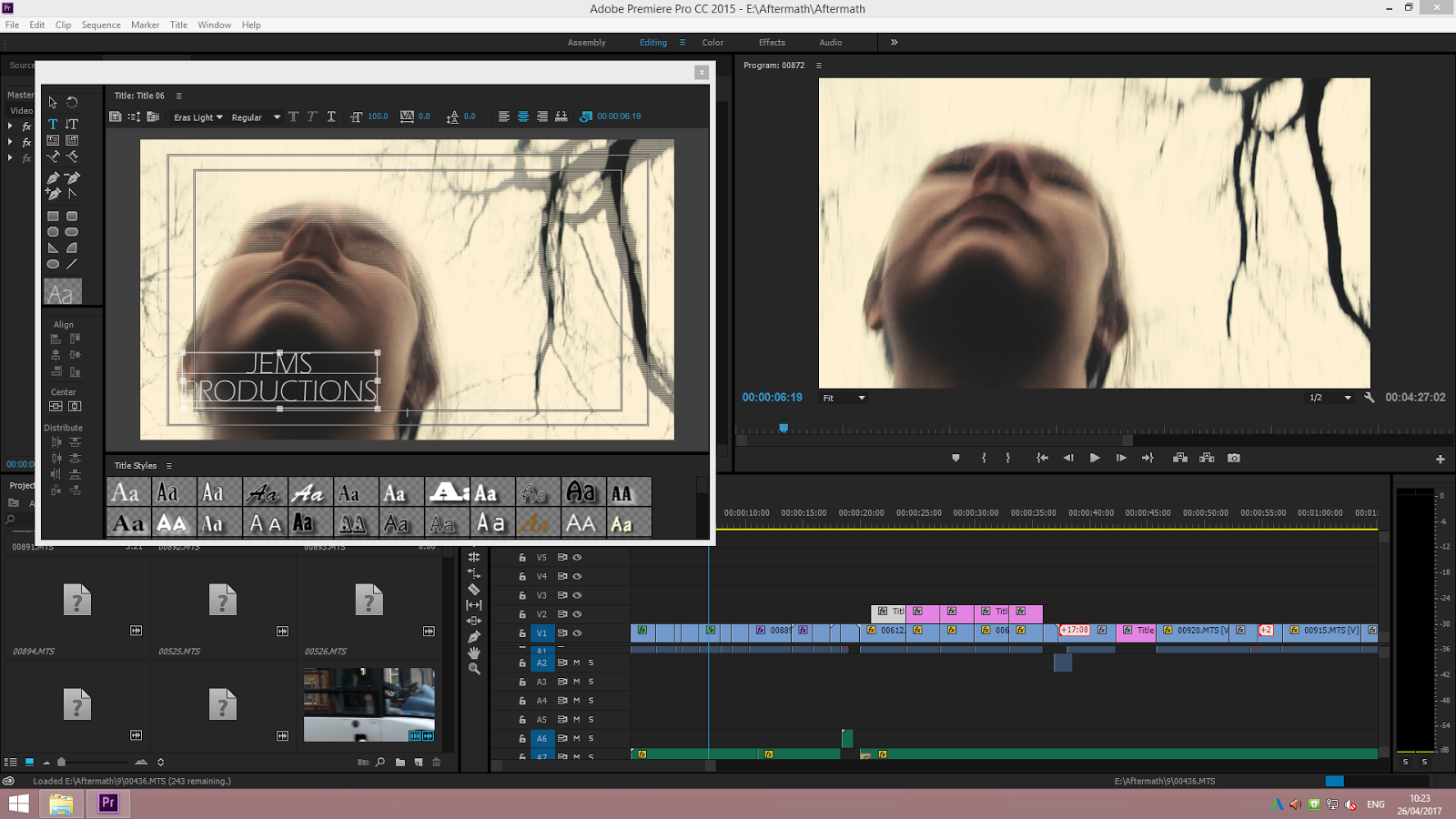Open the Fit zoom level dropdown
1456x819 pixels.
844,398
